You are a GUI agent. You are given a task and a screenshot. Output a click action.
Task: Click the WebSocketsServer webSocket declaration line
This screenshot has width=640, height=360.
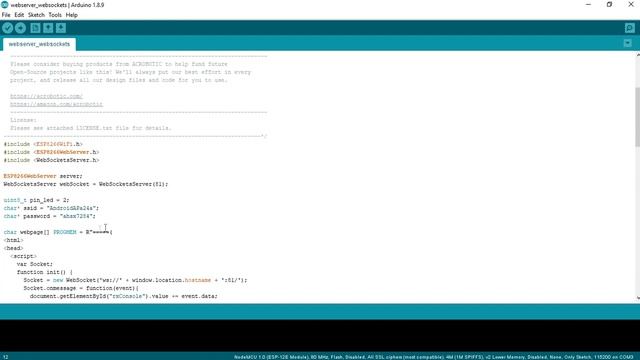point(86,184)
